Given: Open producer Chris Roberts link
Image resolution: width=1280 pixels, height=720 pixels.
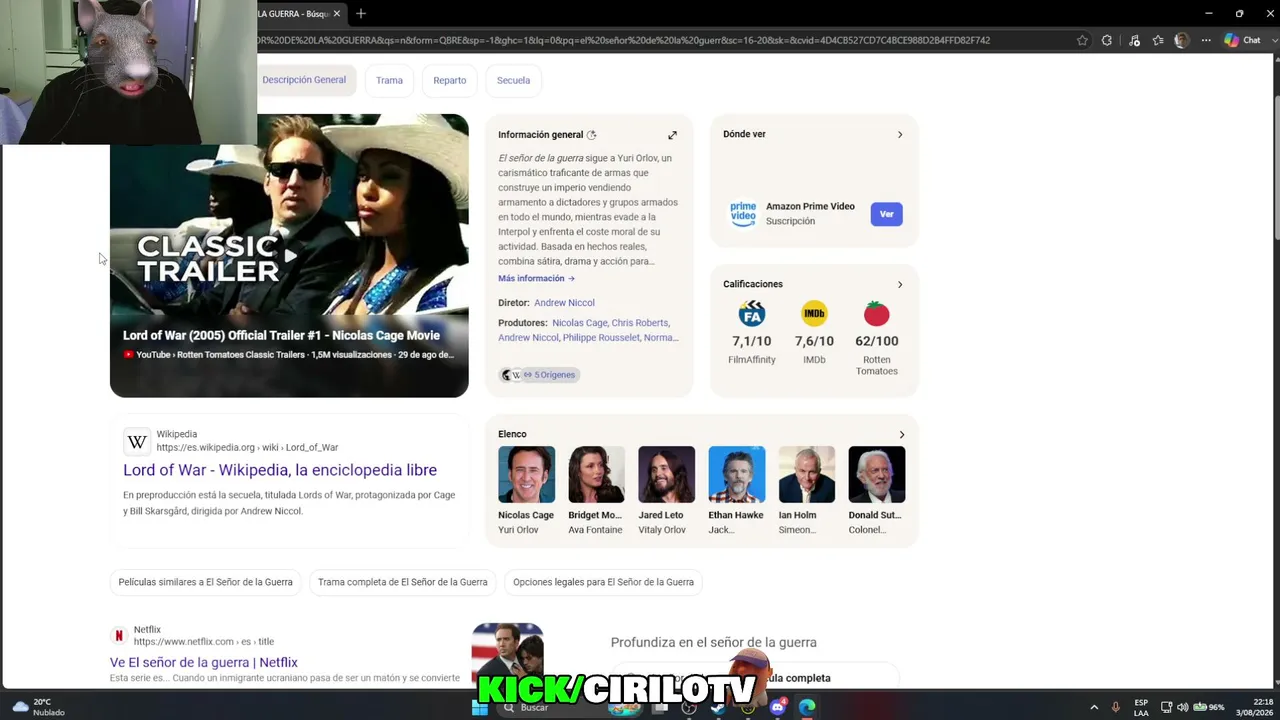Looking at the screenshot, I should [640, 323].
